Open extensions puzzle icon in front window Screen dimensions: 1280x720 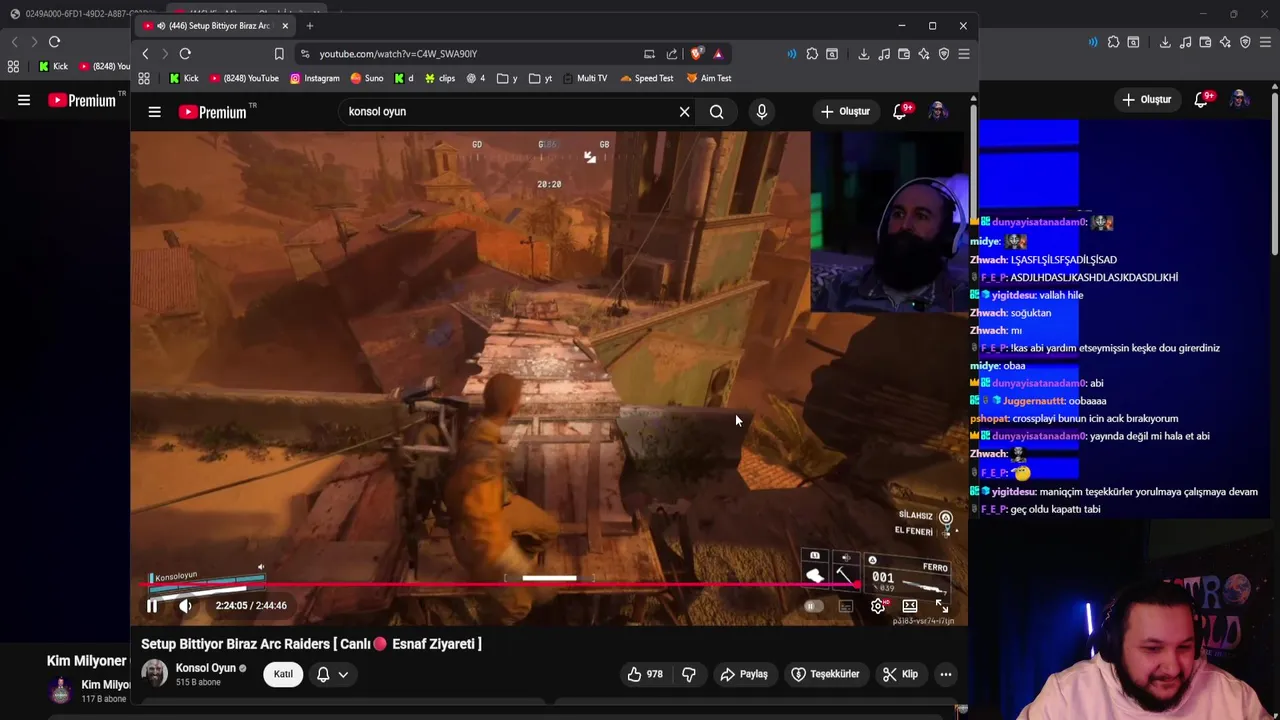coord(812,54)
